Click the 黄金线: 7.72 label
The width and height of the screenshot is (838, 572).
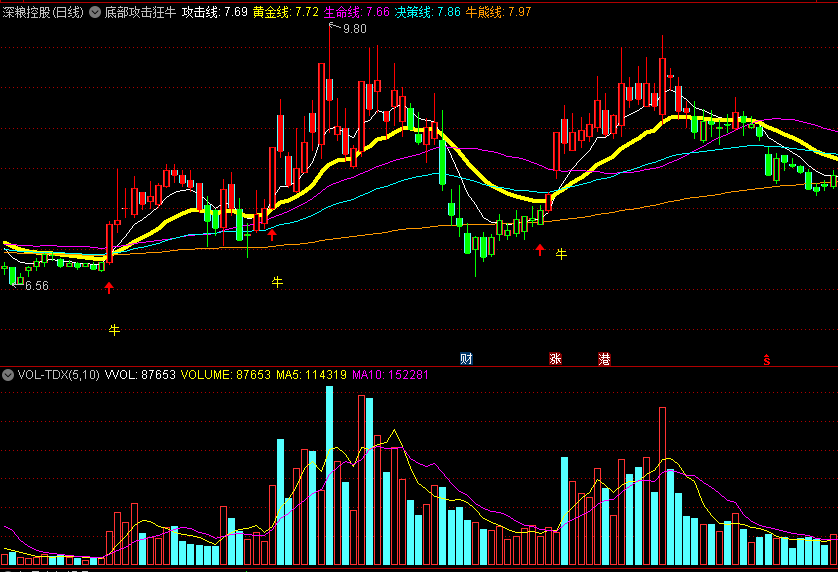pyautogui.click(x=285, y=12)
